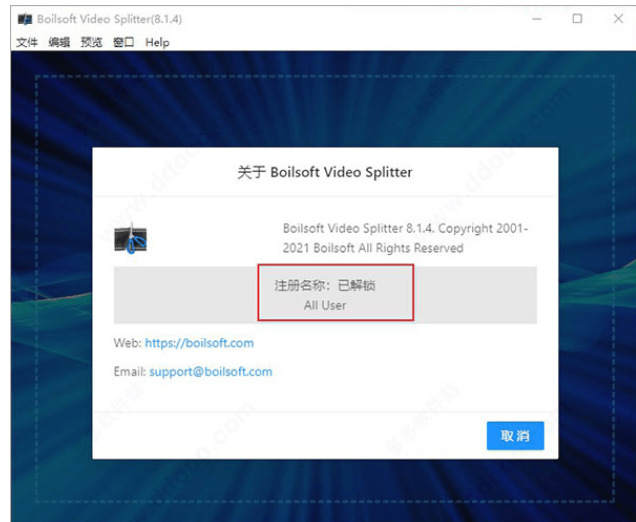This screenshot has width=636, height=522.
Task: Open the 窗口 menu
Action: coord(124,42)
